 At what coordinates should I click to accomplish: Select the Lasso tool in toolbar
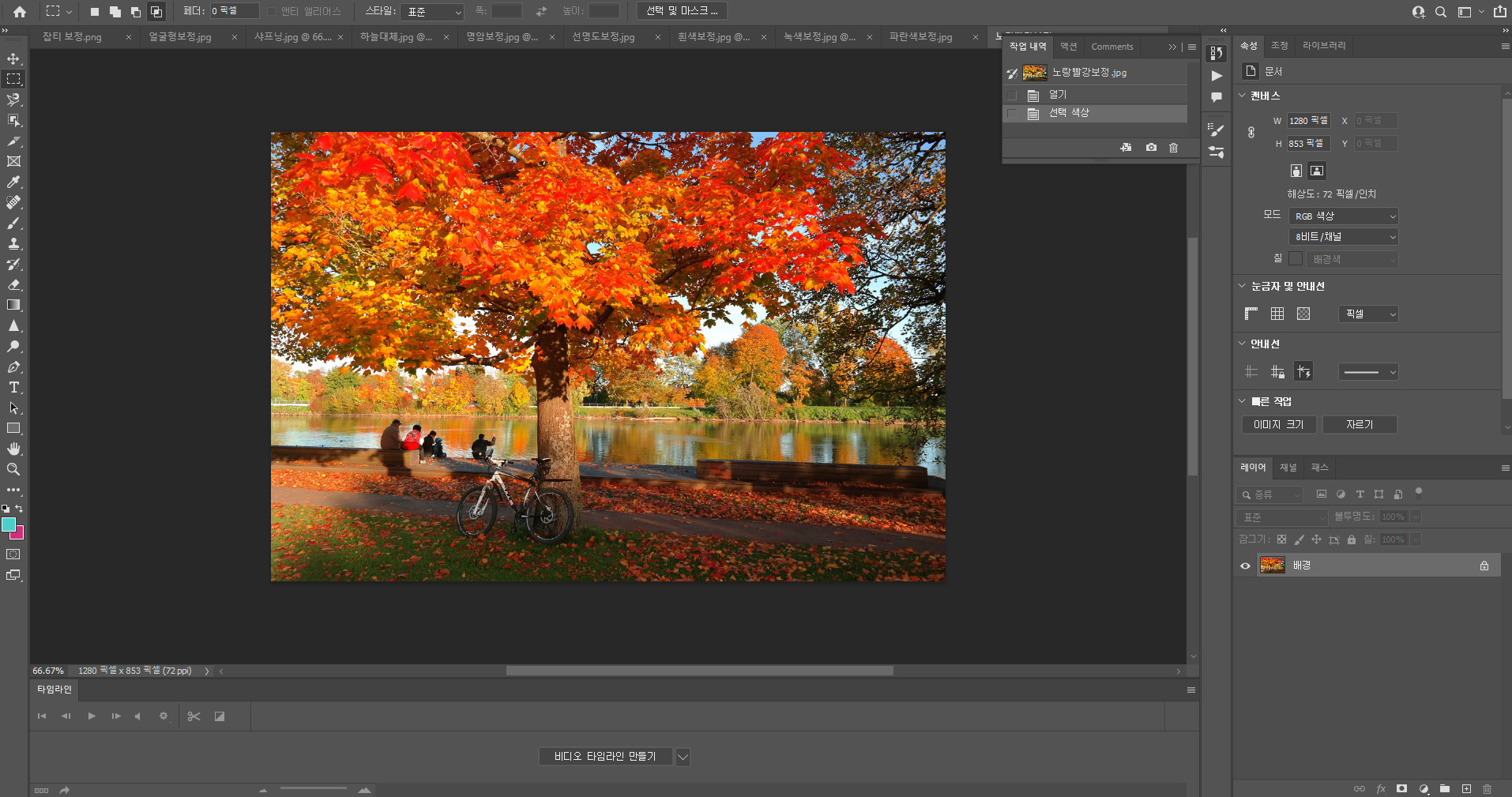point(13,100)
